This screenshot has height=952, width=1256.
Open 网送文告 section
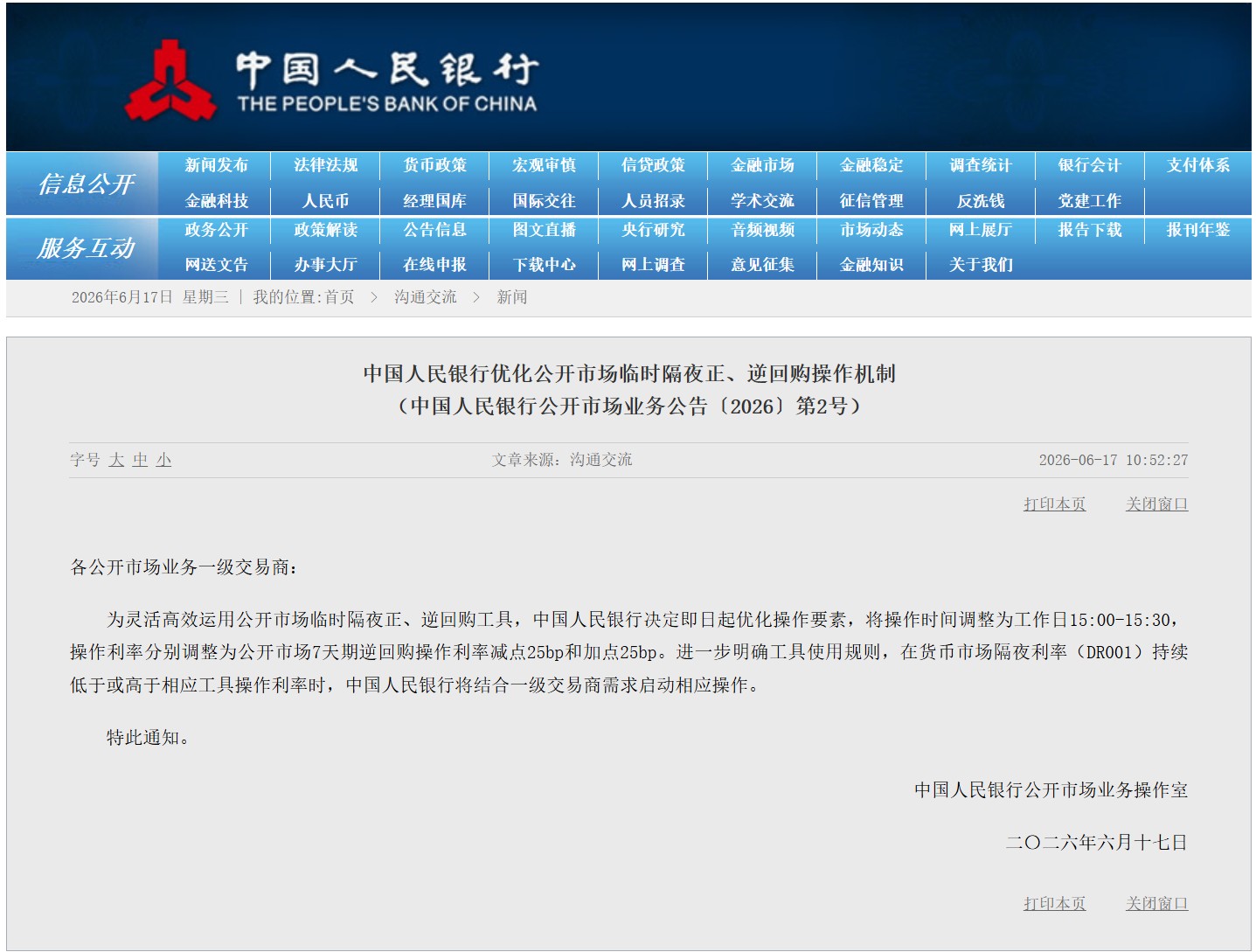pos(217,265)
